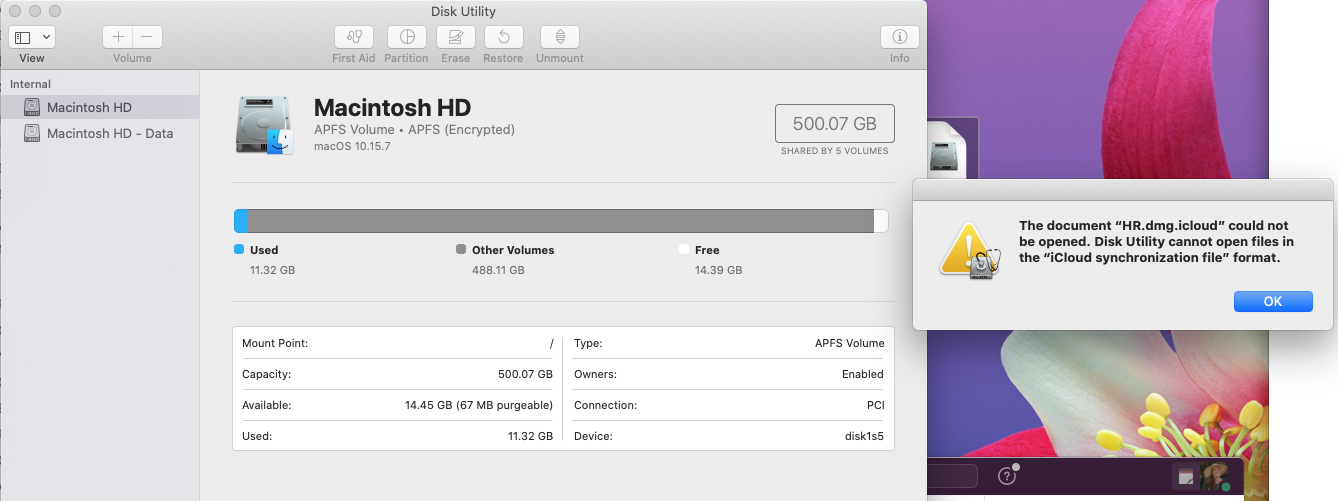1338x501 pixels.
Task: Select Macintosh HD in sidebar
Action: 89,107
